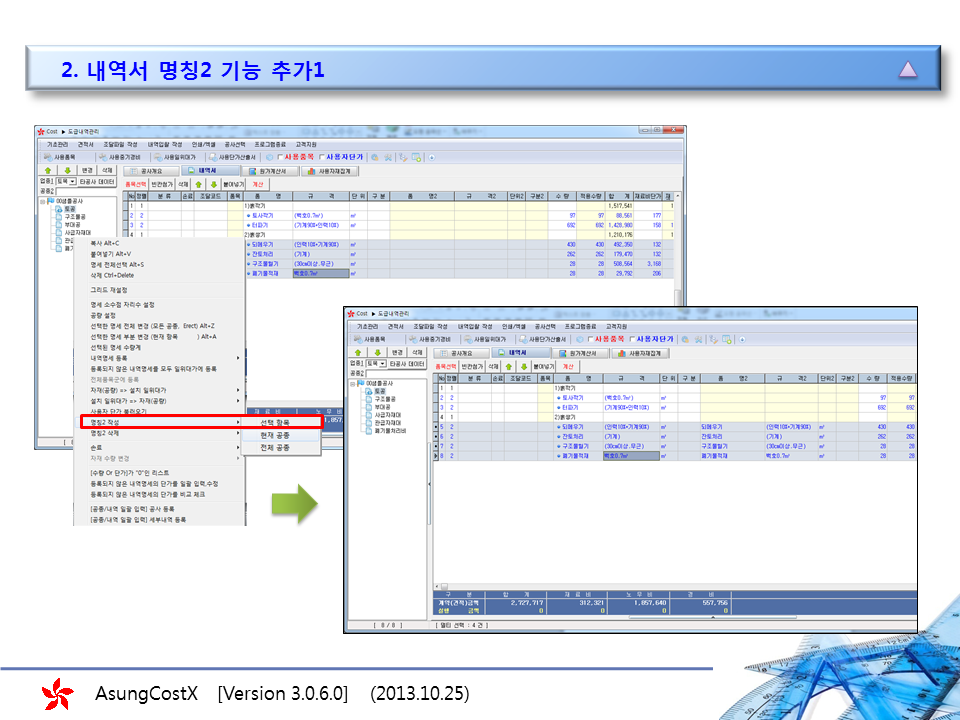Click 공종2 input field in back window
Image resolution: width=960 pixels, height=720 pixels.
pos(86,191)
